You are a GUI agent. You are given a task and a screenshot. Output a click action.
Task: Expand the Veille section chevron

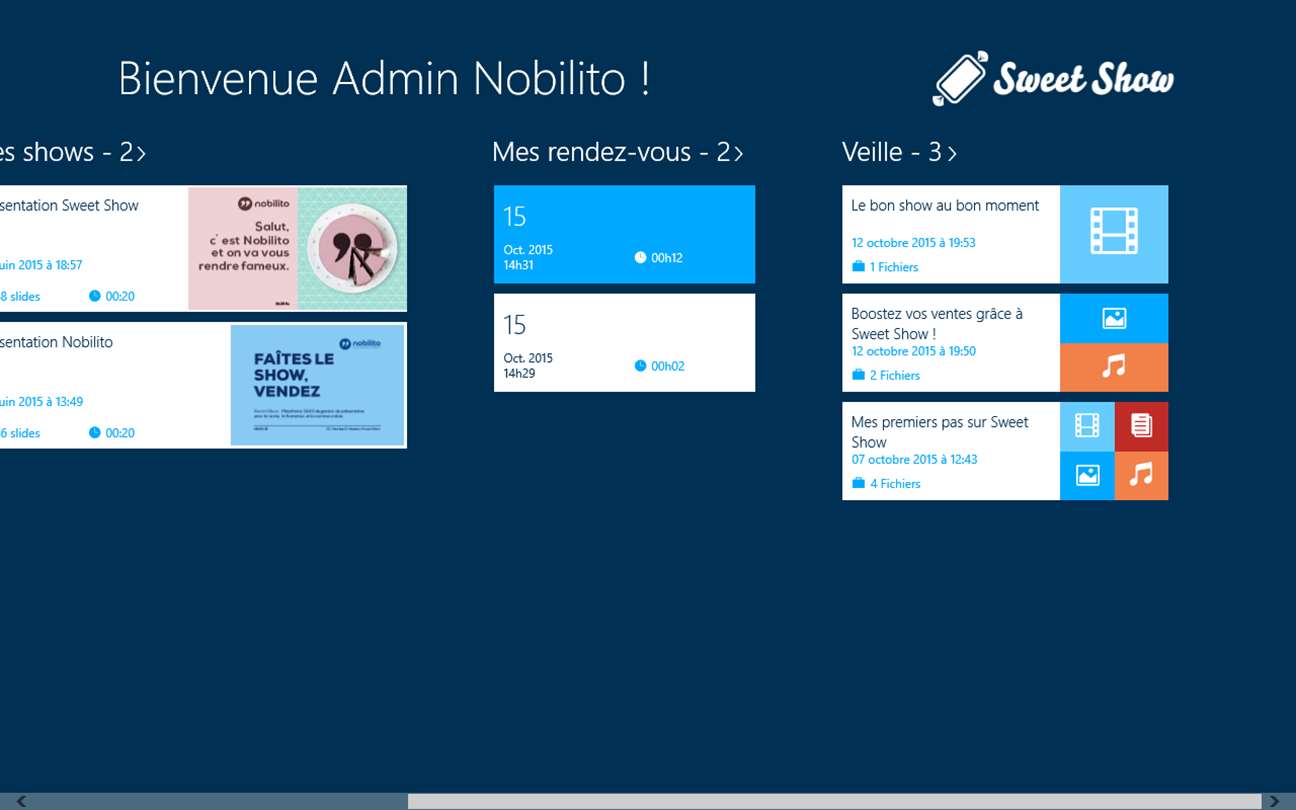pos(952,153)
